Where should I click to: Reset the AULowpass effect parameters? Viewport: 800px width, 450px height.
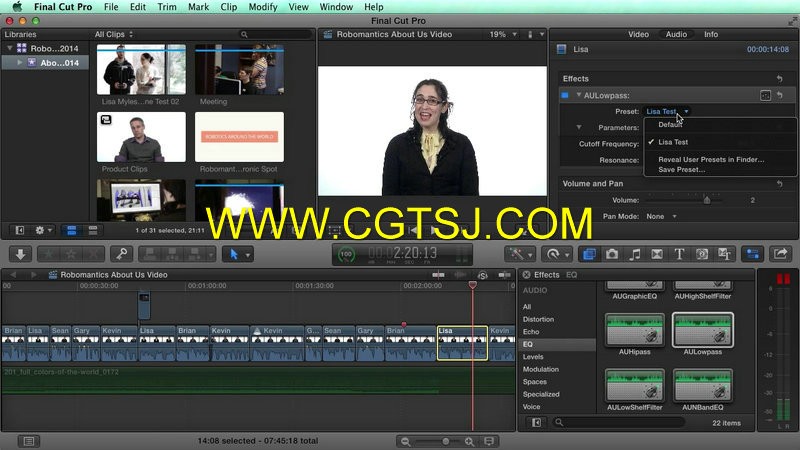click(x=780, y=95)
